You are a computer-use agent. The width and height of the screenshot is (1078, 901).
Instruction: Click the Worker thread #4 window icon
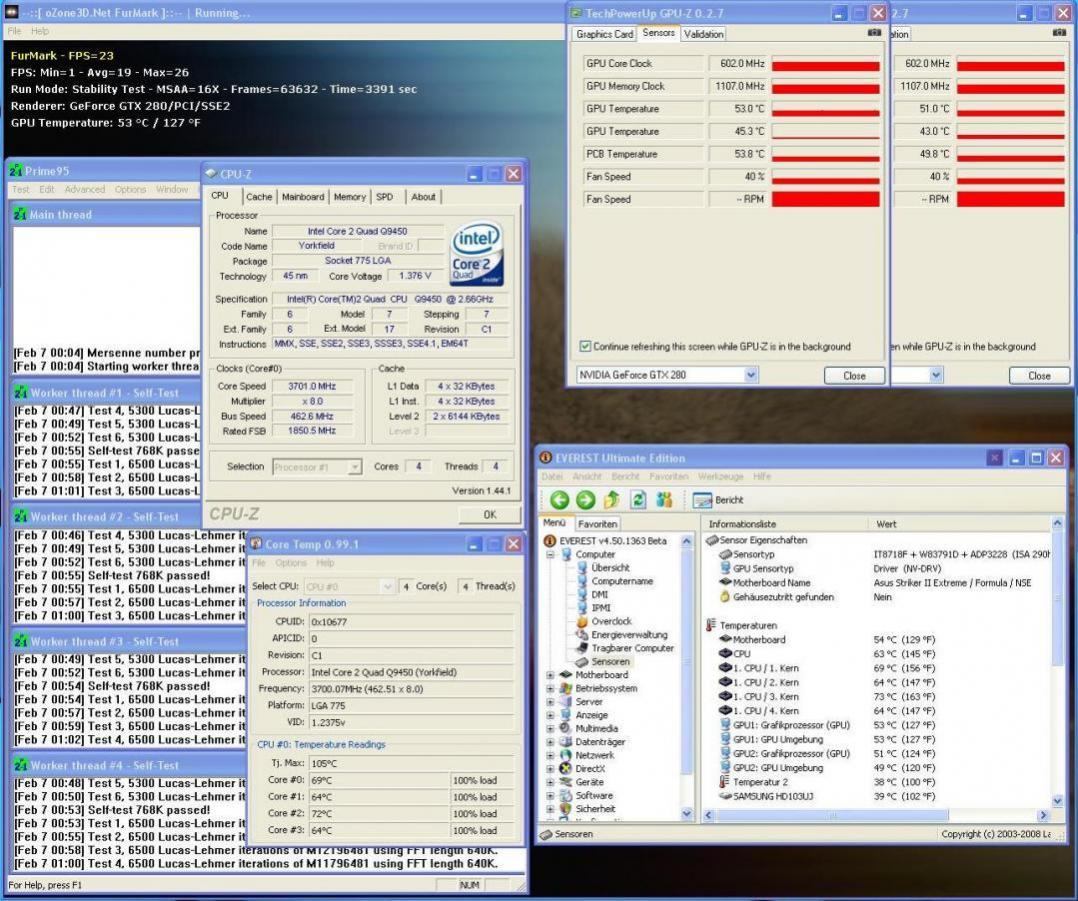(21, 765)
